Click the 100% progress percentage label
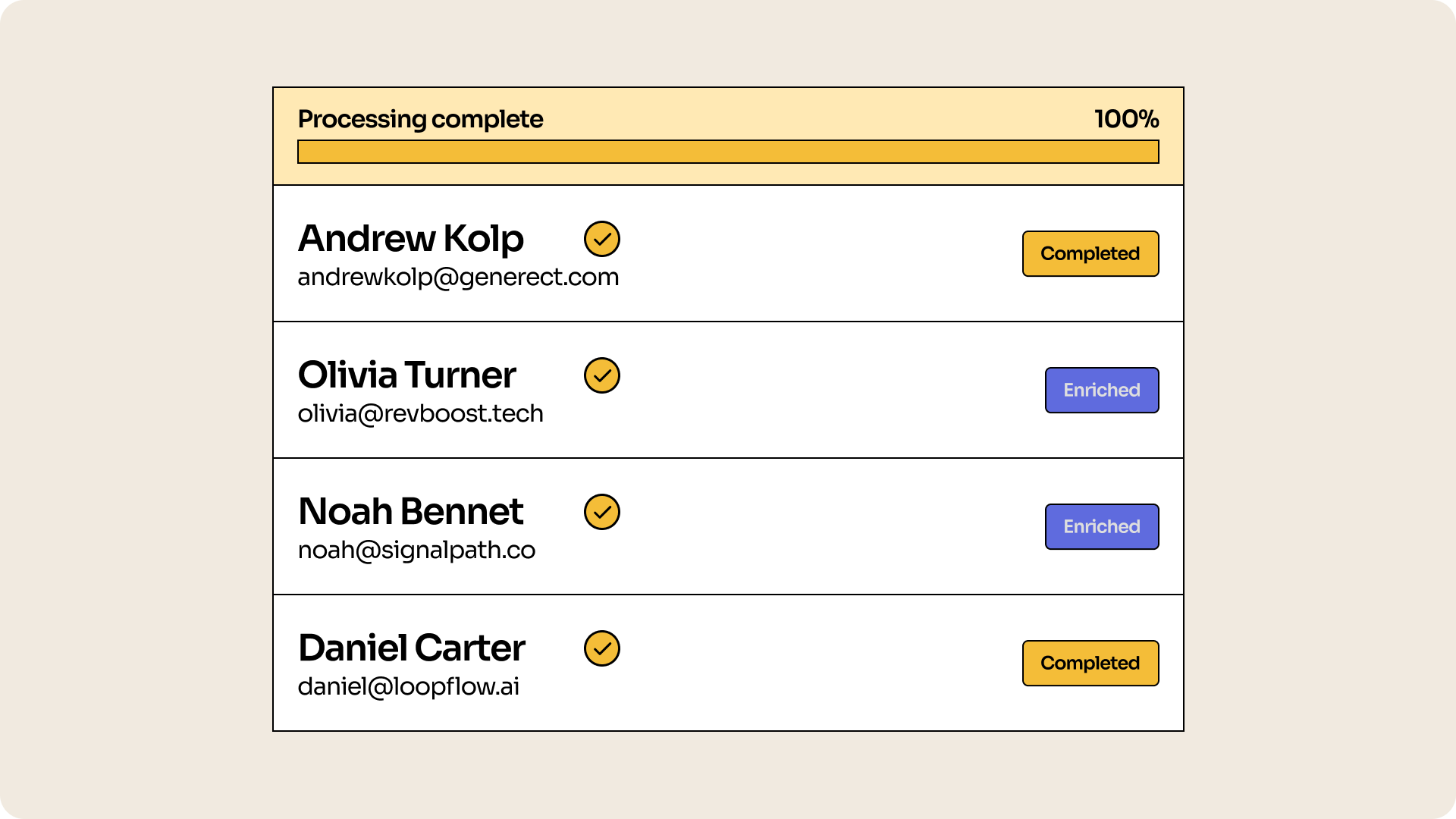Screen dimensions: 1456x819 [x=1126, y=119]
